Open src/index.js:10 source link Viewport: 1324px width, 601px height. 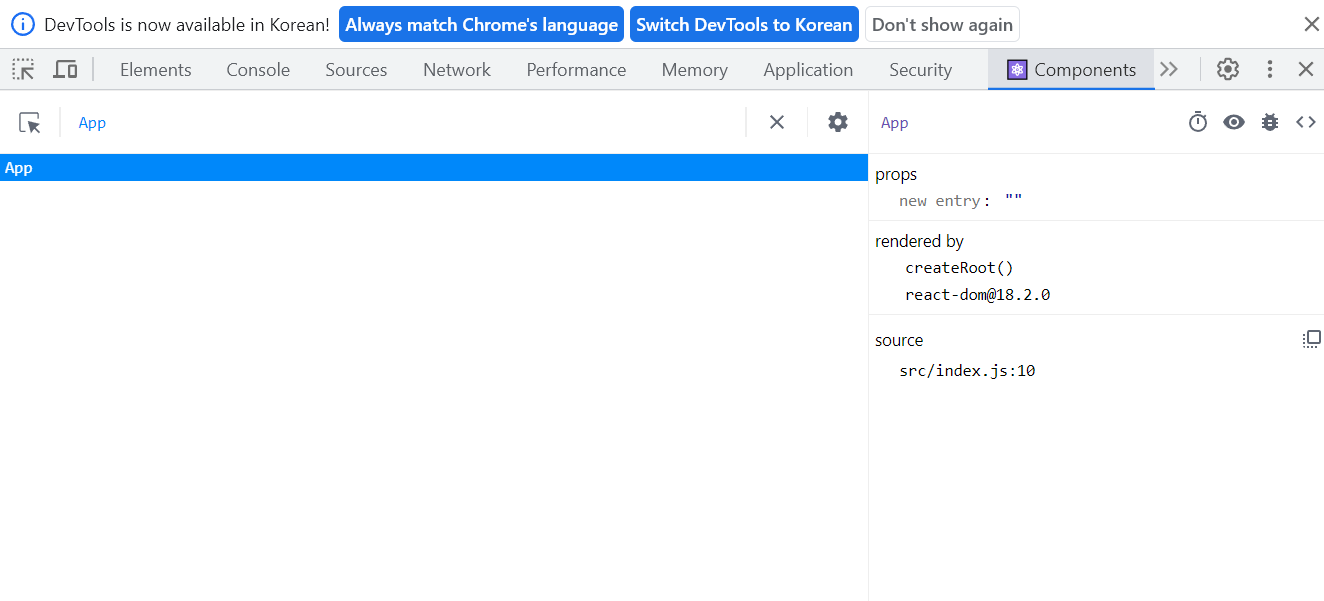click(967, 371)
